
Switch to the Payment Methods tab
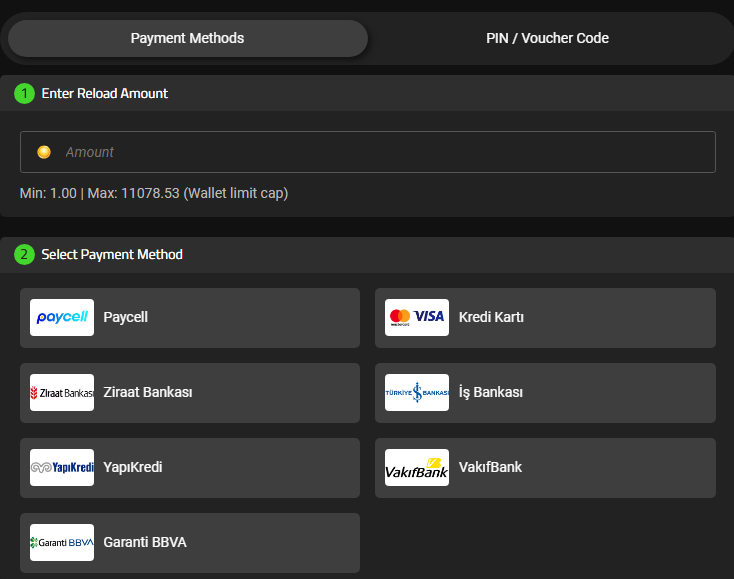pos(187,38)
